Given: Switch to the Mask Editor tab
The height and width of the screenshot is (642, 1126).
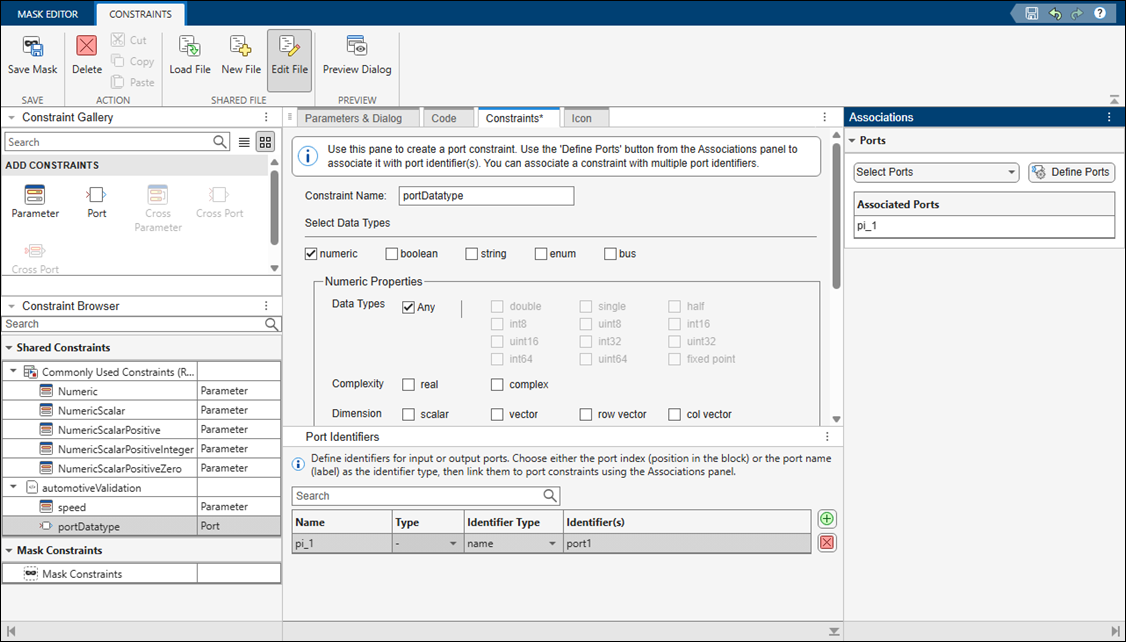Looking at the screenshot, I should pyautogui.click(x=47, y=13).
